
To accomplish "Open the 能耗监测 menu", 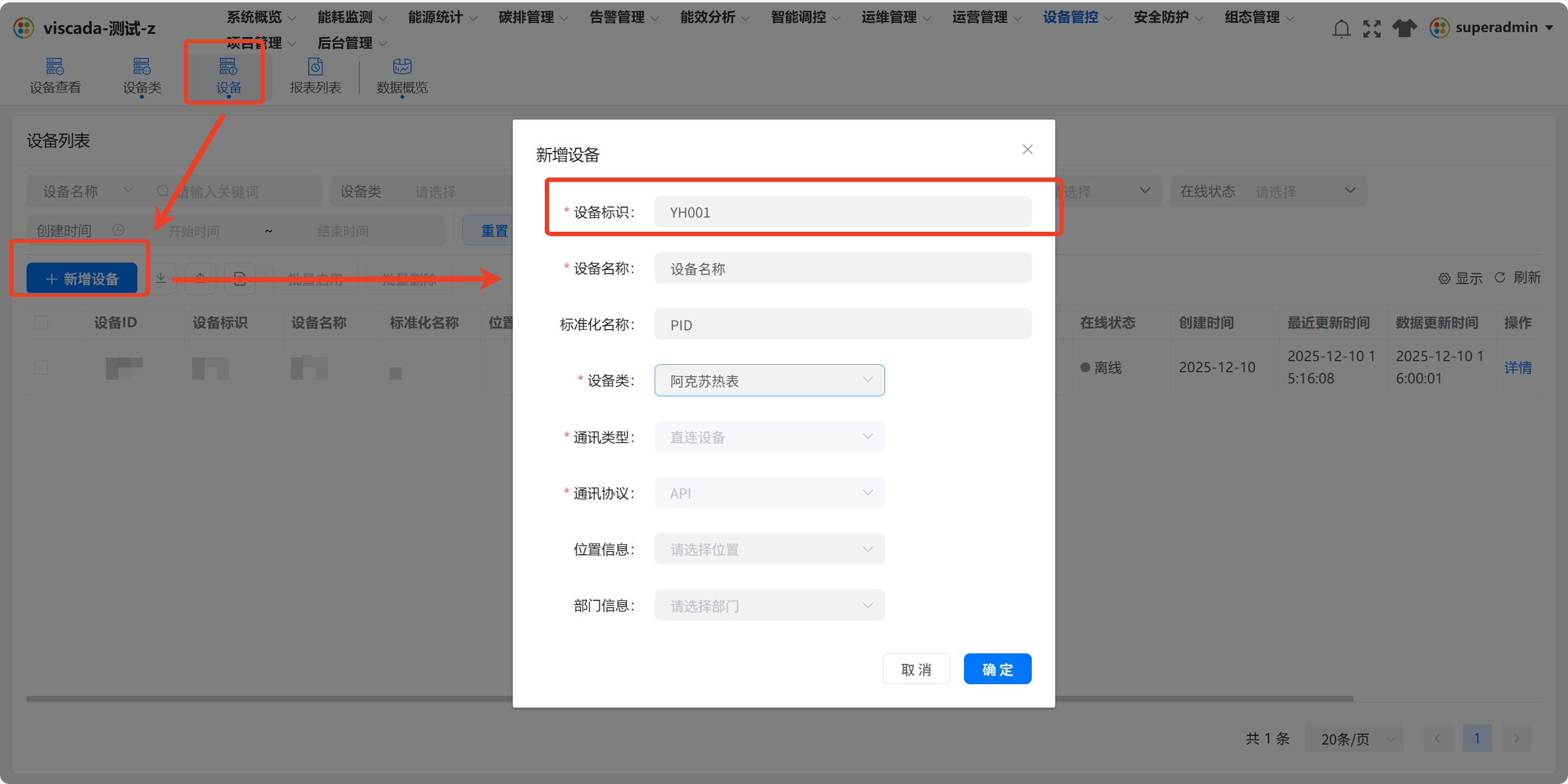I will (351, 17).
